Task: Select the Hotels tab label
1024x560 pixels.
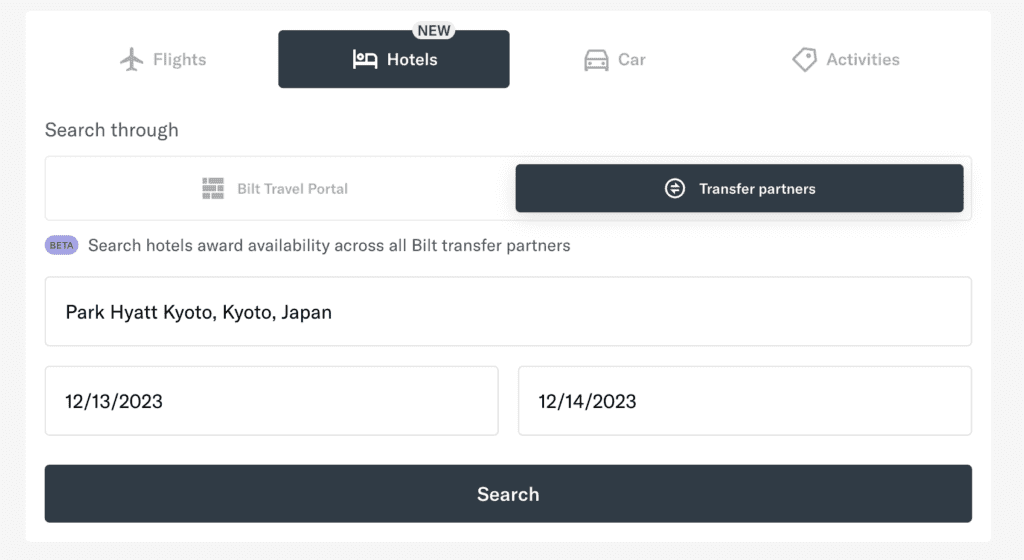Action: pyautogui.click(x=412, y=60)
